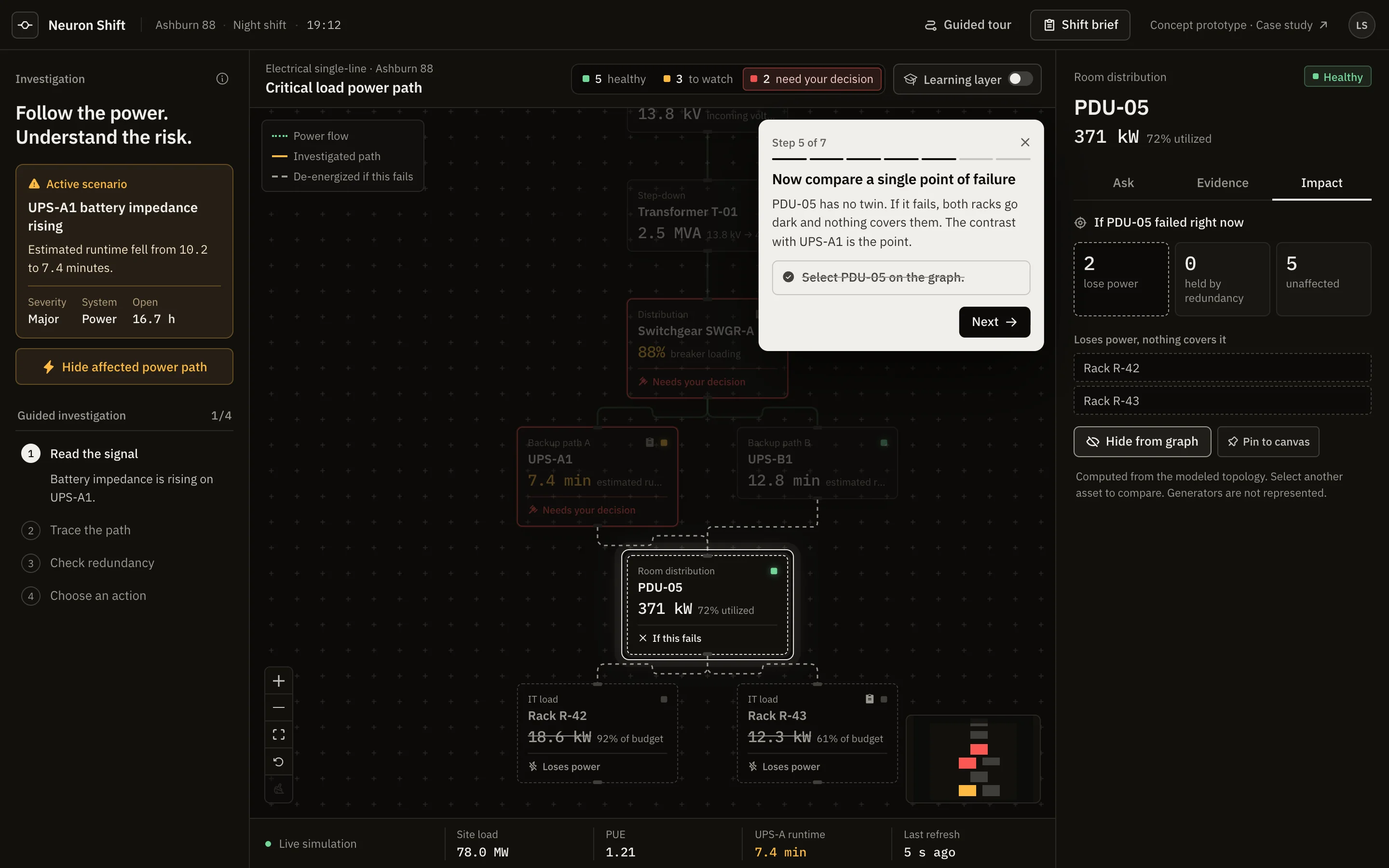1389x868 pixels.
Task: Click the Neuron Shift logo icon
Action: [x=25, y=25]
